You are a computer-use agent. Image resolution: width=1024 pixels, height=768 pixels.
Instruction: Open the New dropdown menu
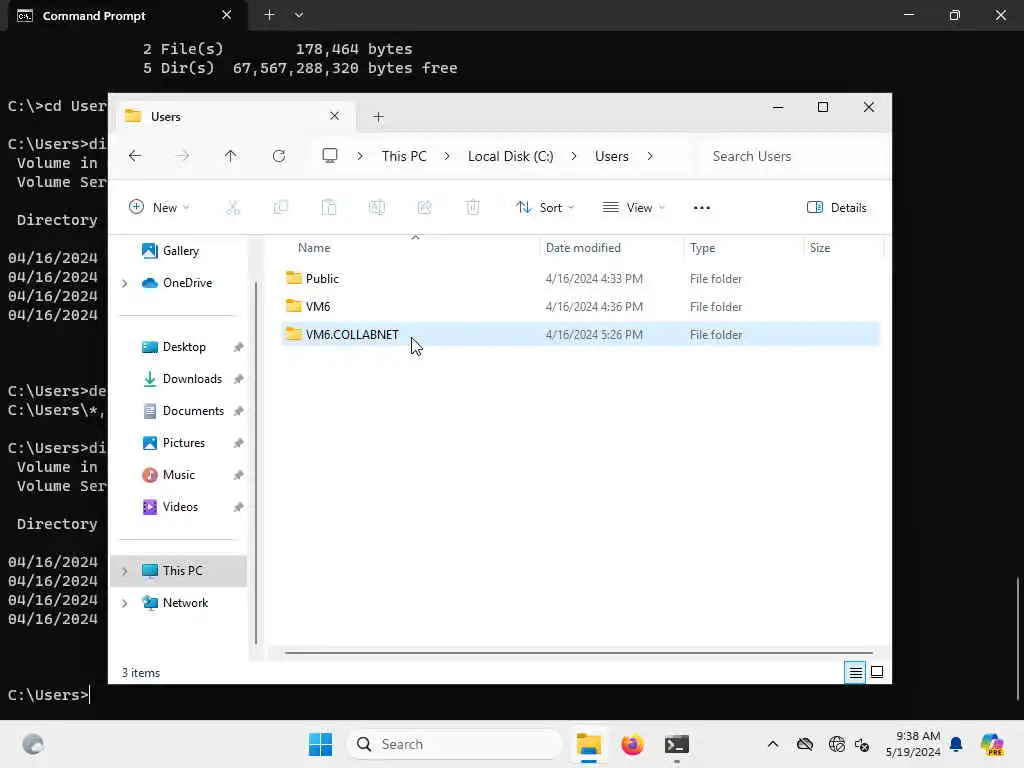coord(159,208)
